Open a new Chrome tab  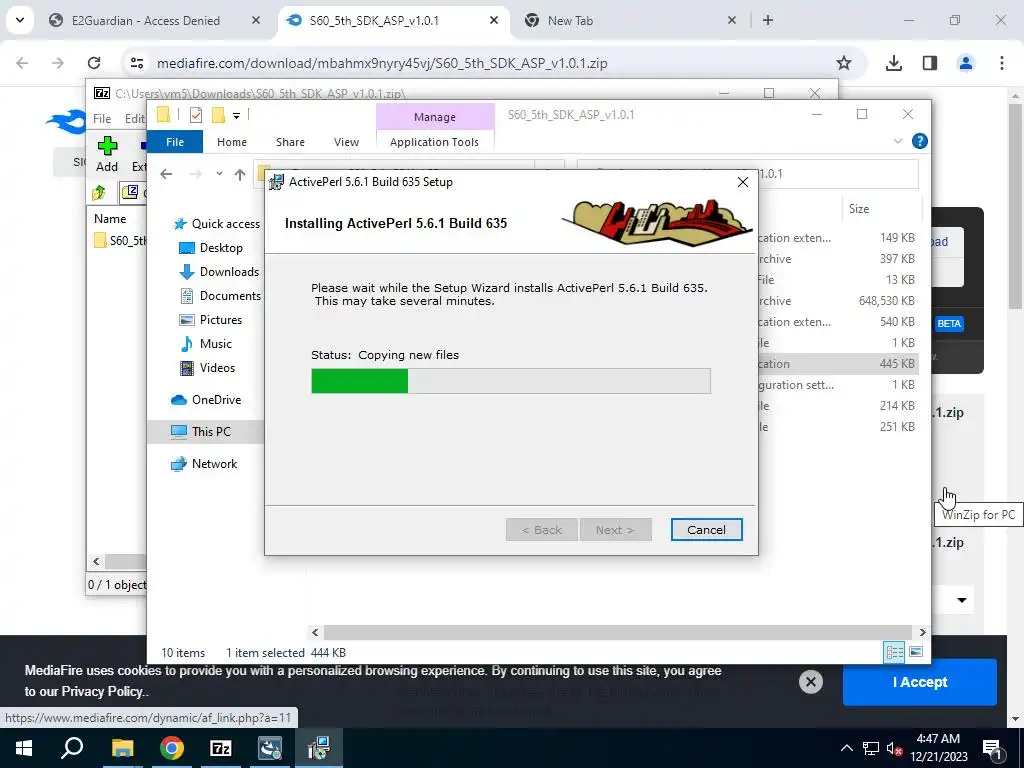coord(768,21)
